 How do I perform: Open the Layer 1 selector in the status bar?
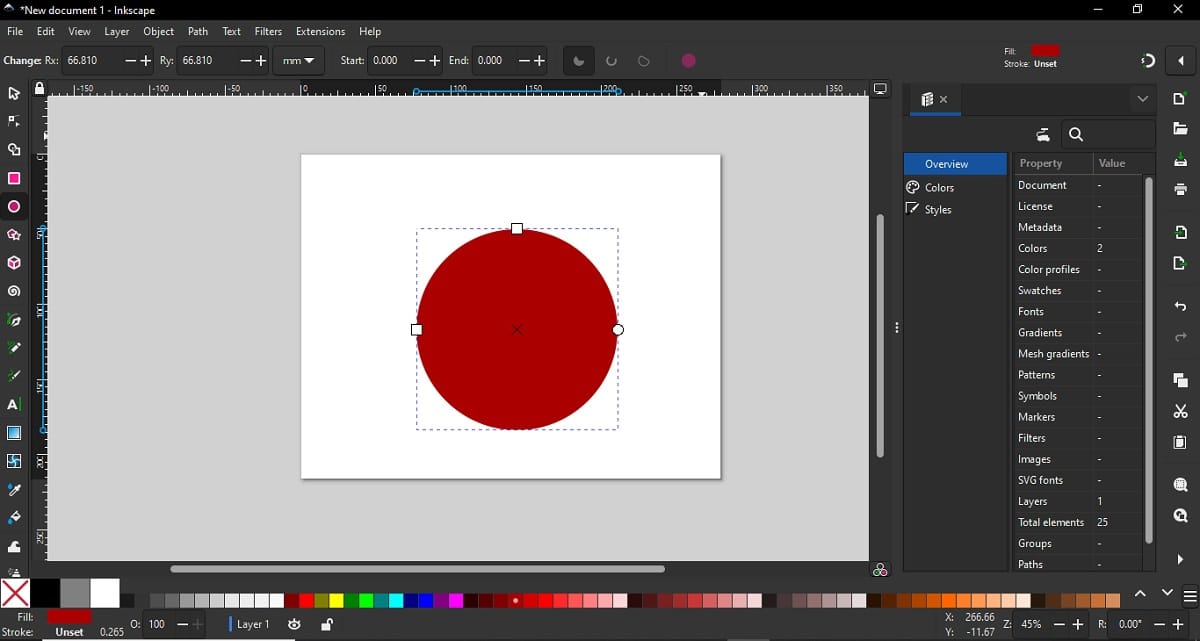(x=253, y=624)
